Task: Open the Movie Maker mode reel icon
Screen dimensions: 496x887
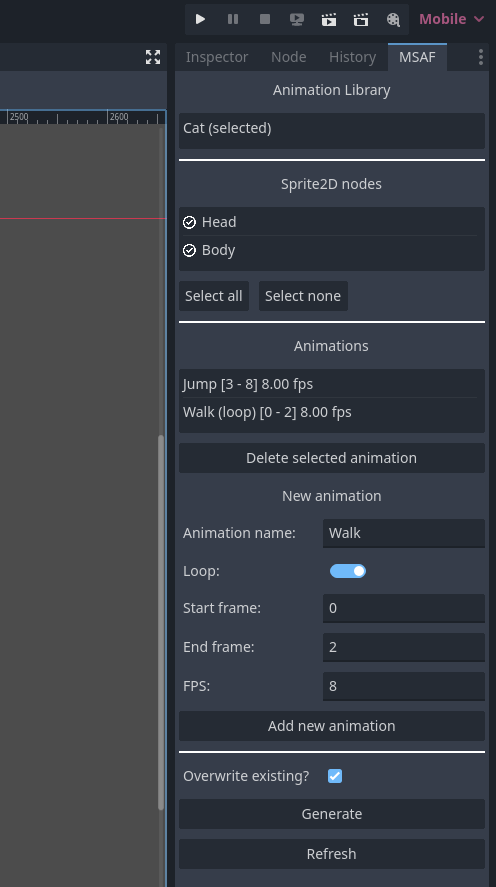Action: (393, 19)
